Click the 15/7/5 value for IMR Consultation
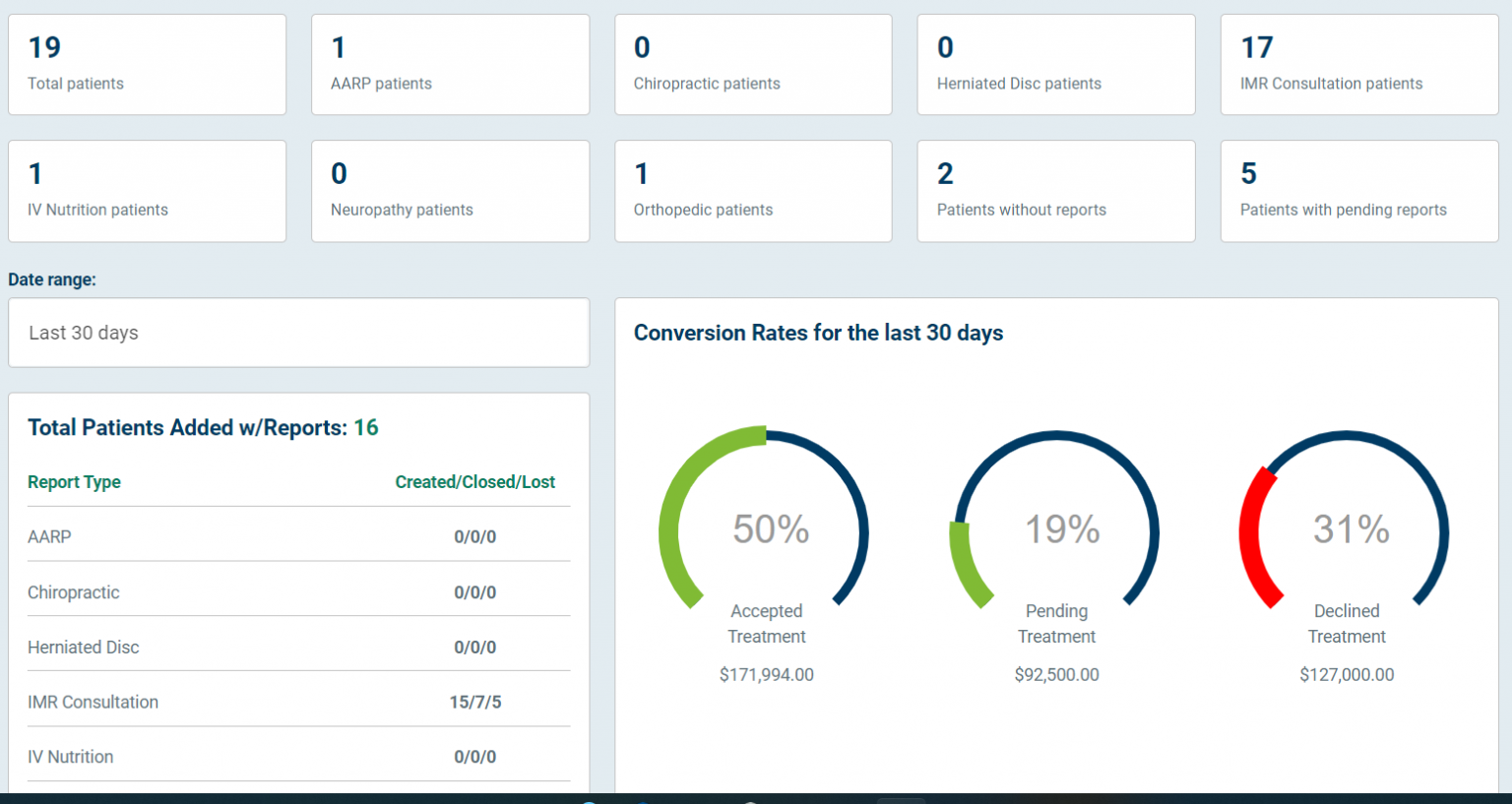Image resolution: width=1512 pixels, height=804 pixels. coord(475,702)
